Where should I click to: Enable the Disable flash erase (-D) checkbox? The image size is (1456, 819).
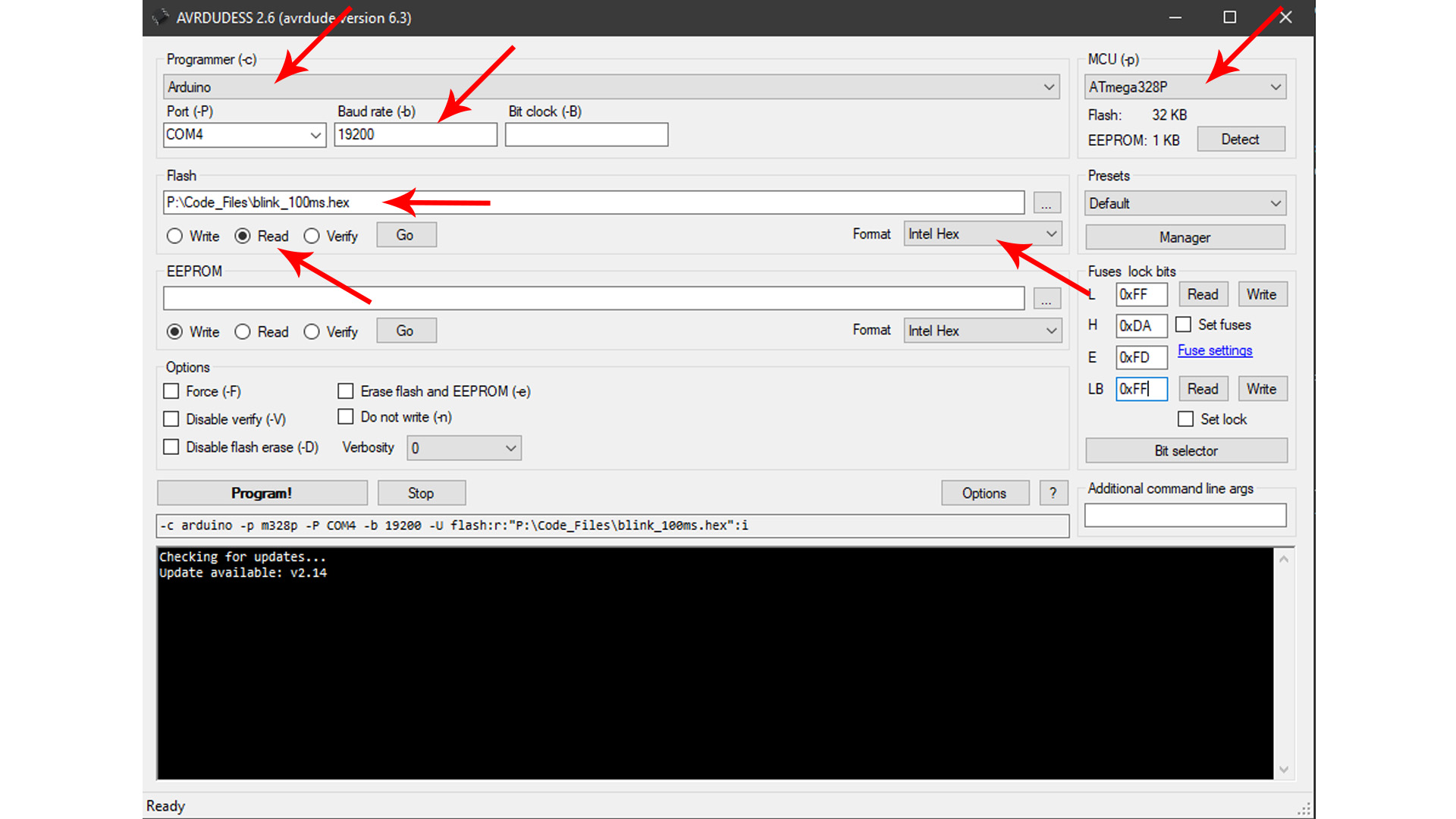point(171,447)
